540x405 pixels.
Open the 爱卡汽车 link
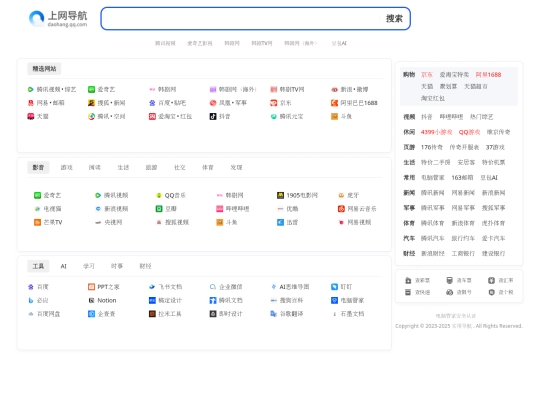pos(494,238)
